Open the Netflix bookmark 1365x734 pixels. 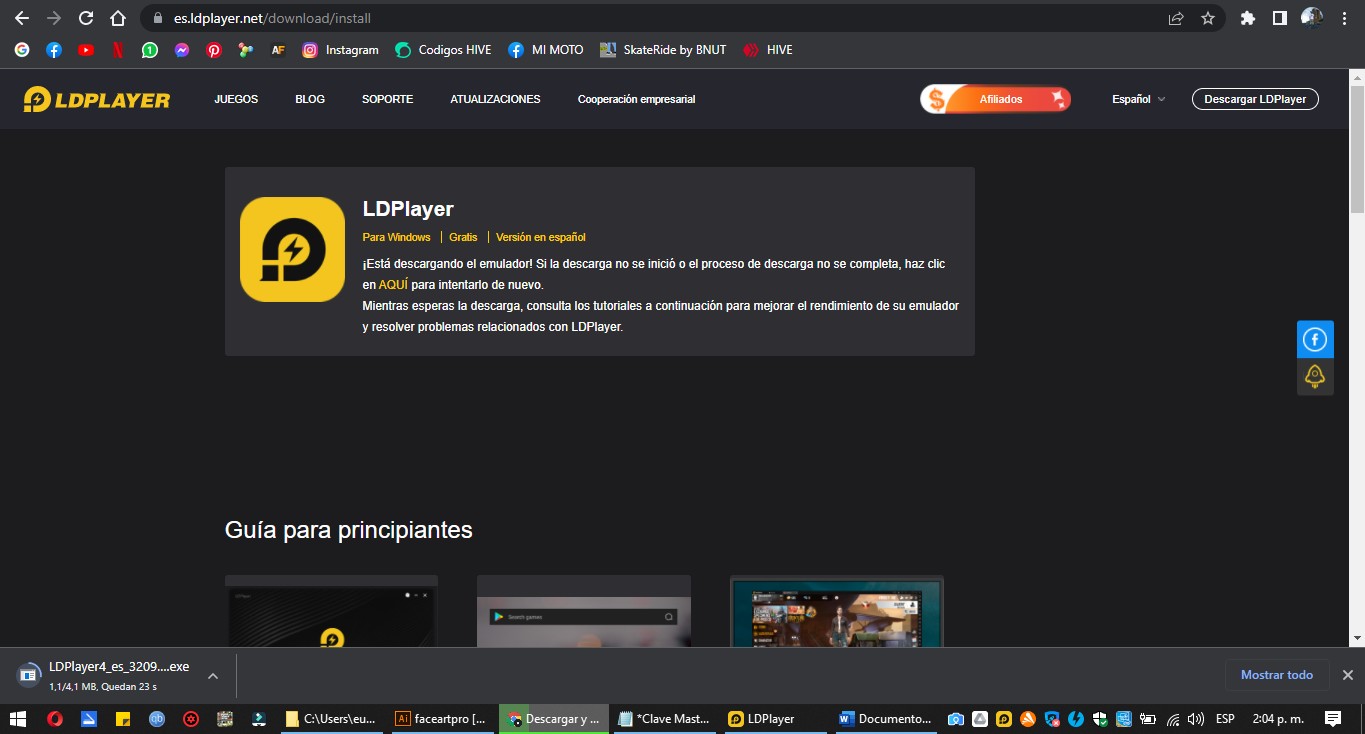click(x=118, y=49)
